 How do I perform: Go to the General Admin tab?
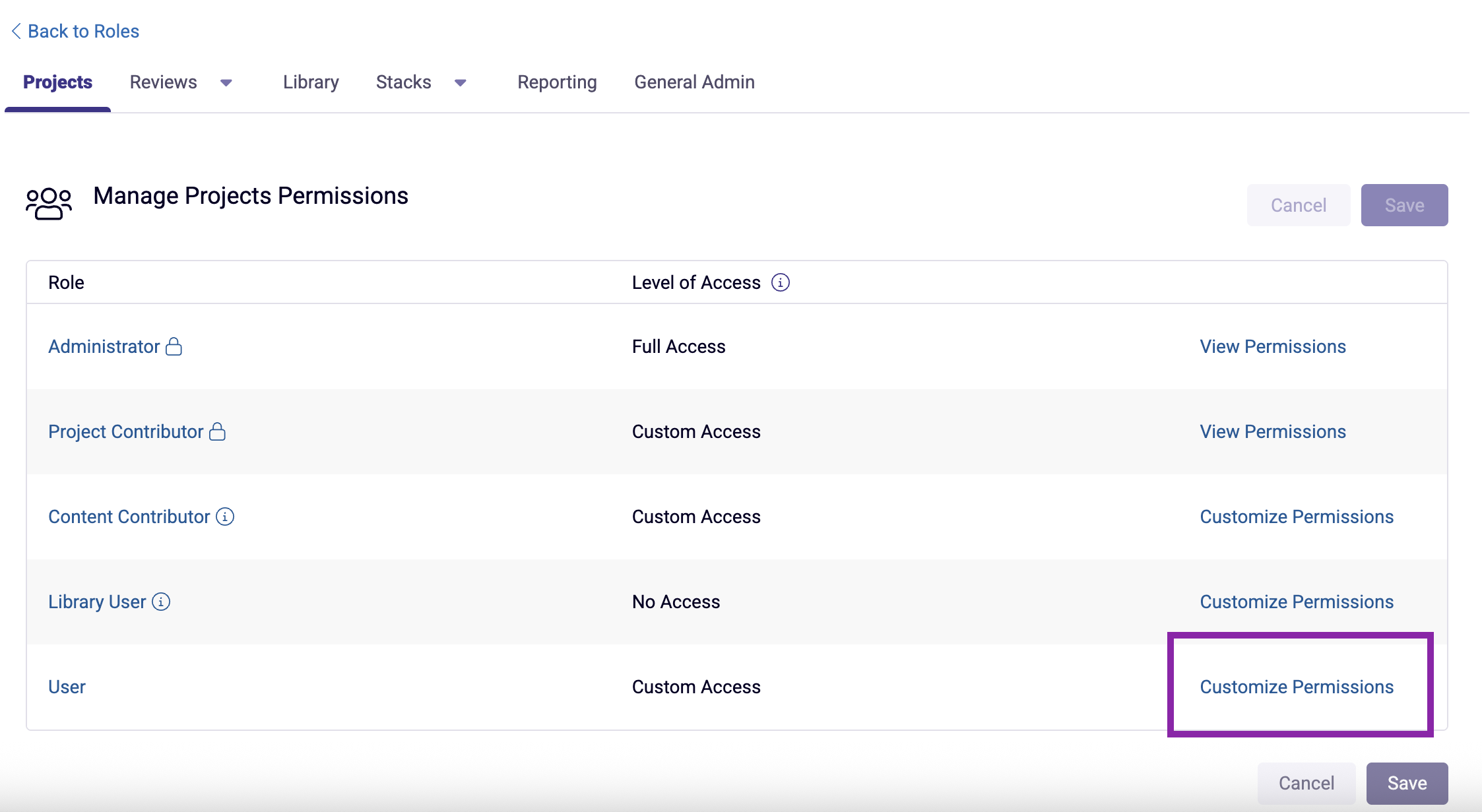click(694, 82)
